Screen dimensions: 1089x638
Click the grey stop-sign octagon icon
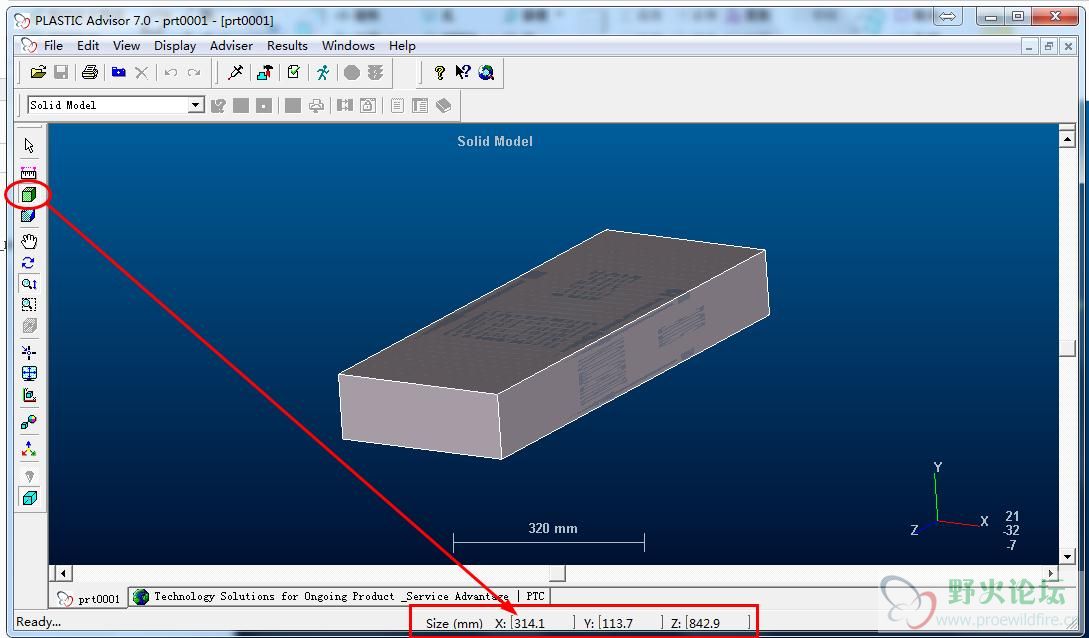point(352,72)
